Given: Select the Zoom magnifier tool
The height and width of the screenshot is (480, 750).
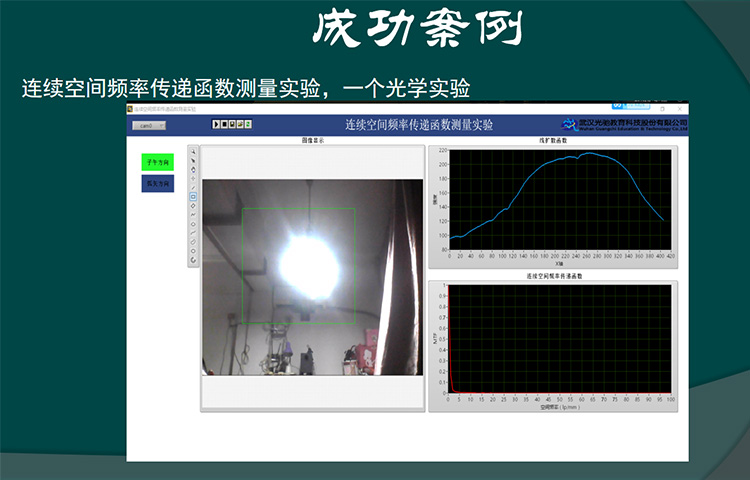Looking at the screenshot, I should point(193,152).
